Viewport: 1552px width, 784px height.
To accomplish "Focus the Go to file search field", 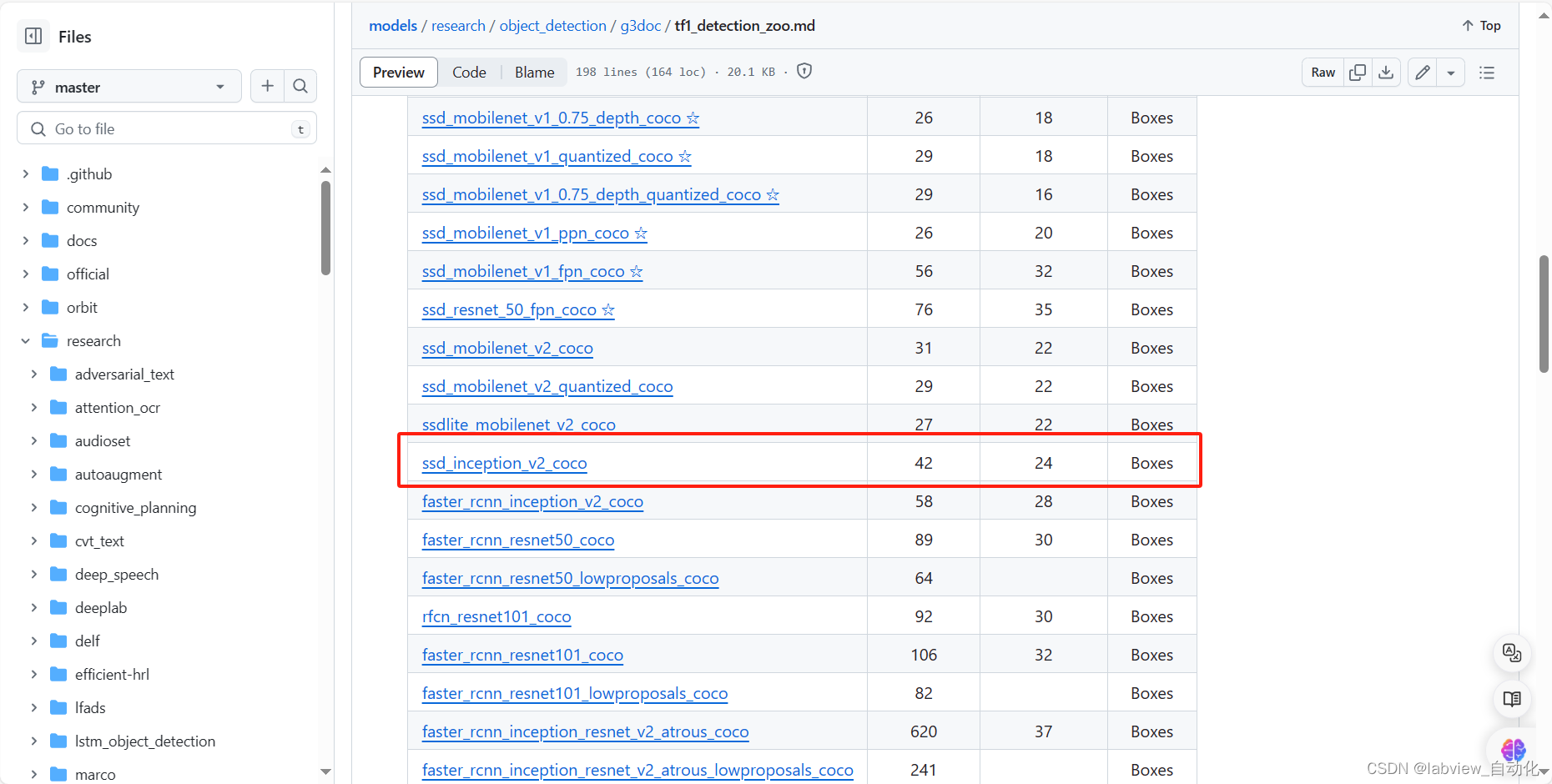I will (x=167, y=128).
